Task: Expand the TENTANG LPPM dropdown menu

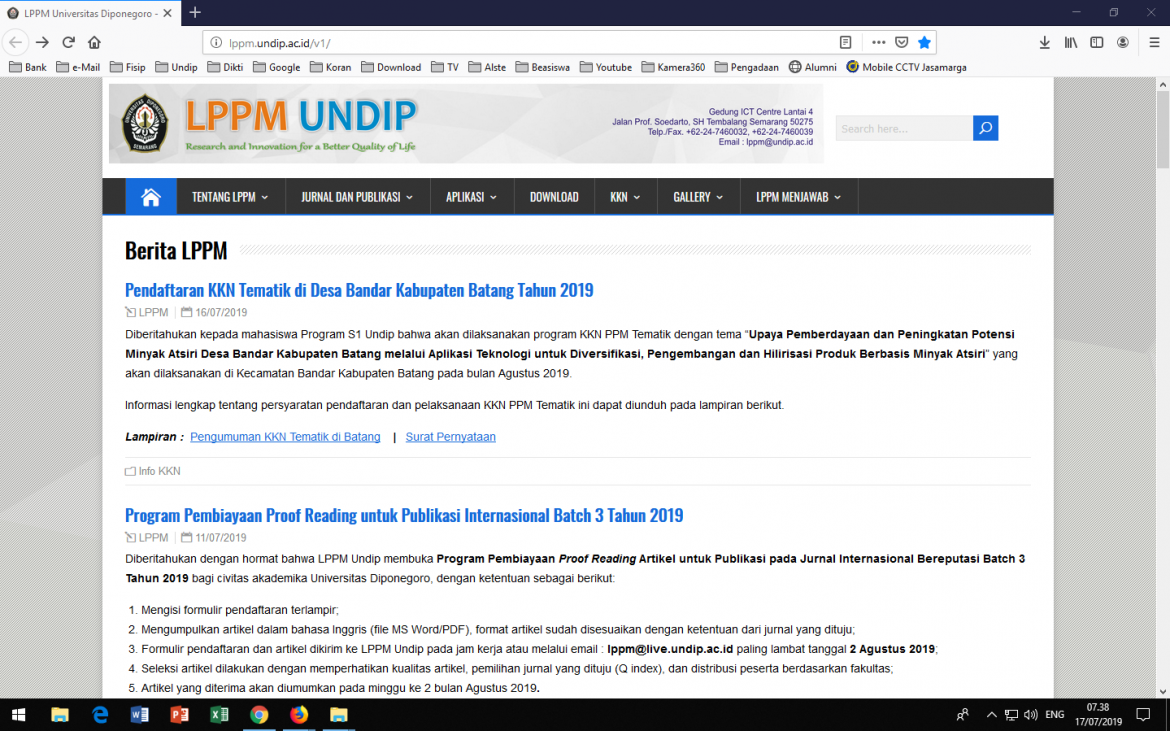Action: [230, 196]
